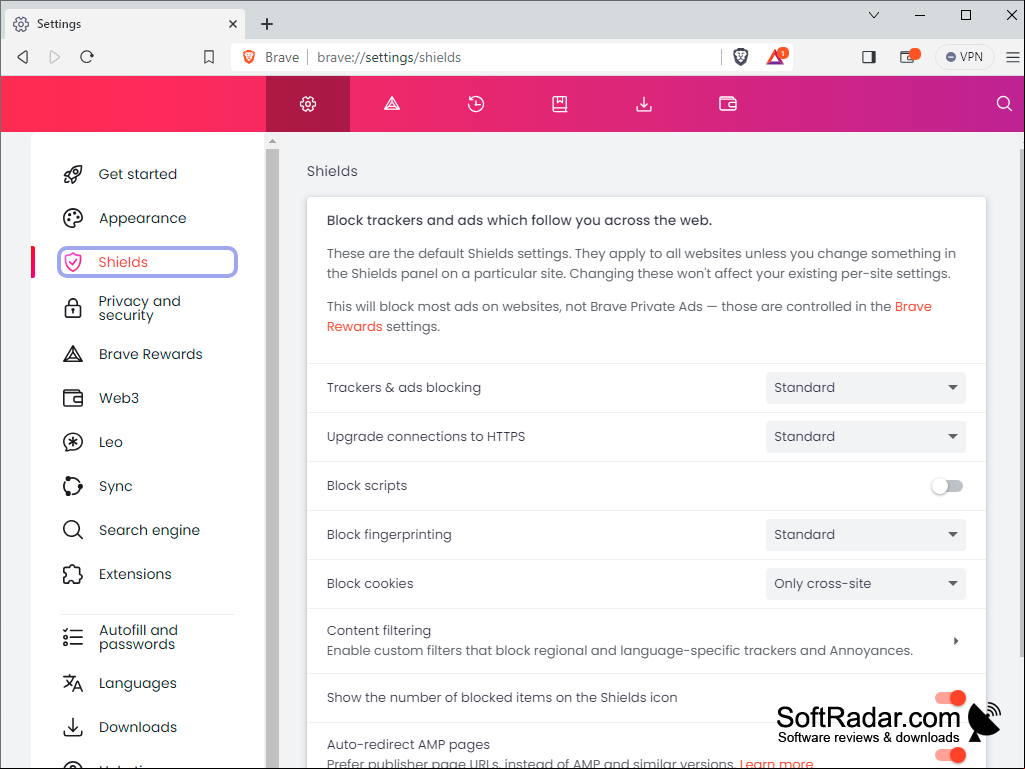This screenshot has height=769, width=1025.
Task: Open Brave Rewards triangle icon in pink toolbar
Action: point(392,104)
